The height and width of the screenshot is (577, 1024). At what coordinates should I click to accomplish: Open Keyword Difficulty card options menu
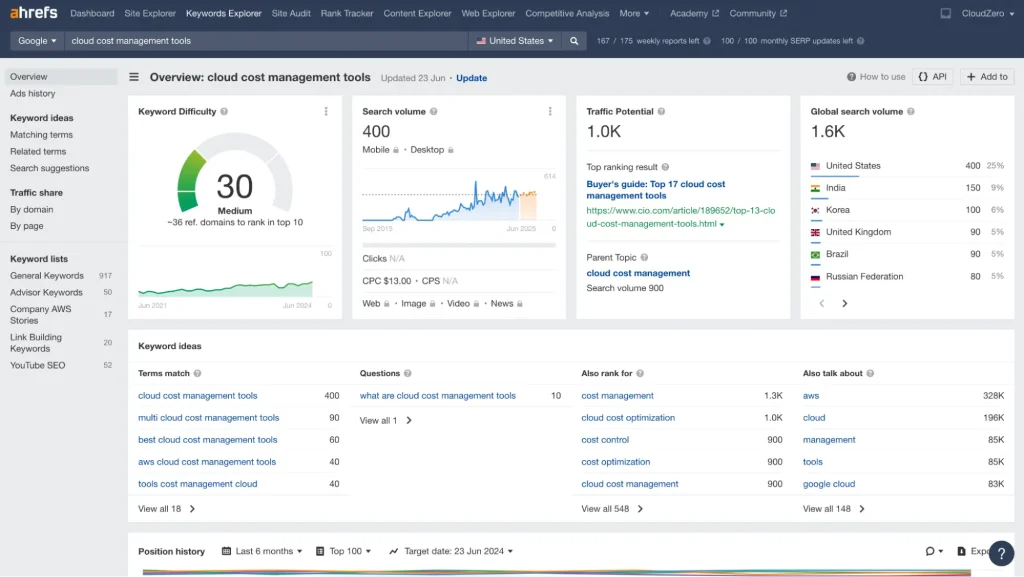coord(326,112)
